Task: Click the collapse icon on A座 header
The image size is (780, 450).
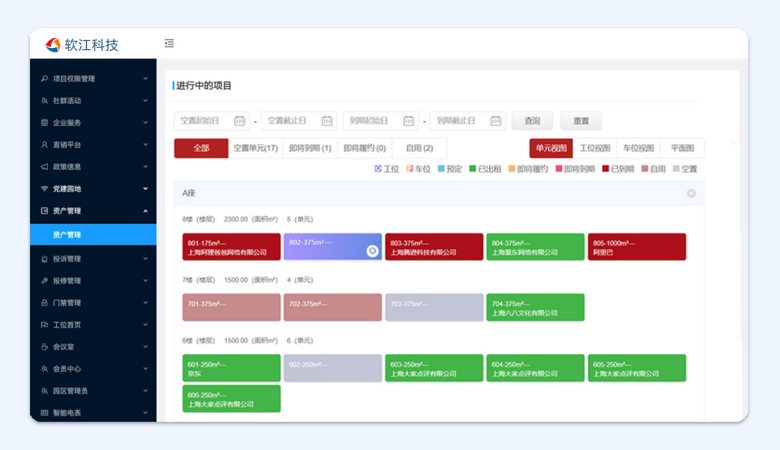Action: [x=691, y=193]
